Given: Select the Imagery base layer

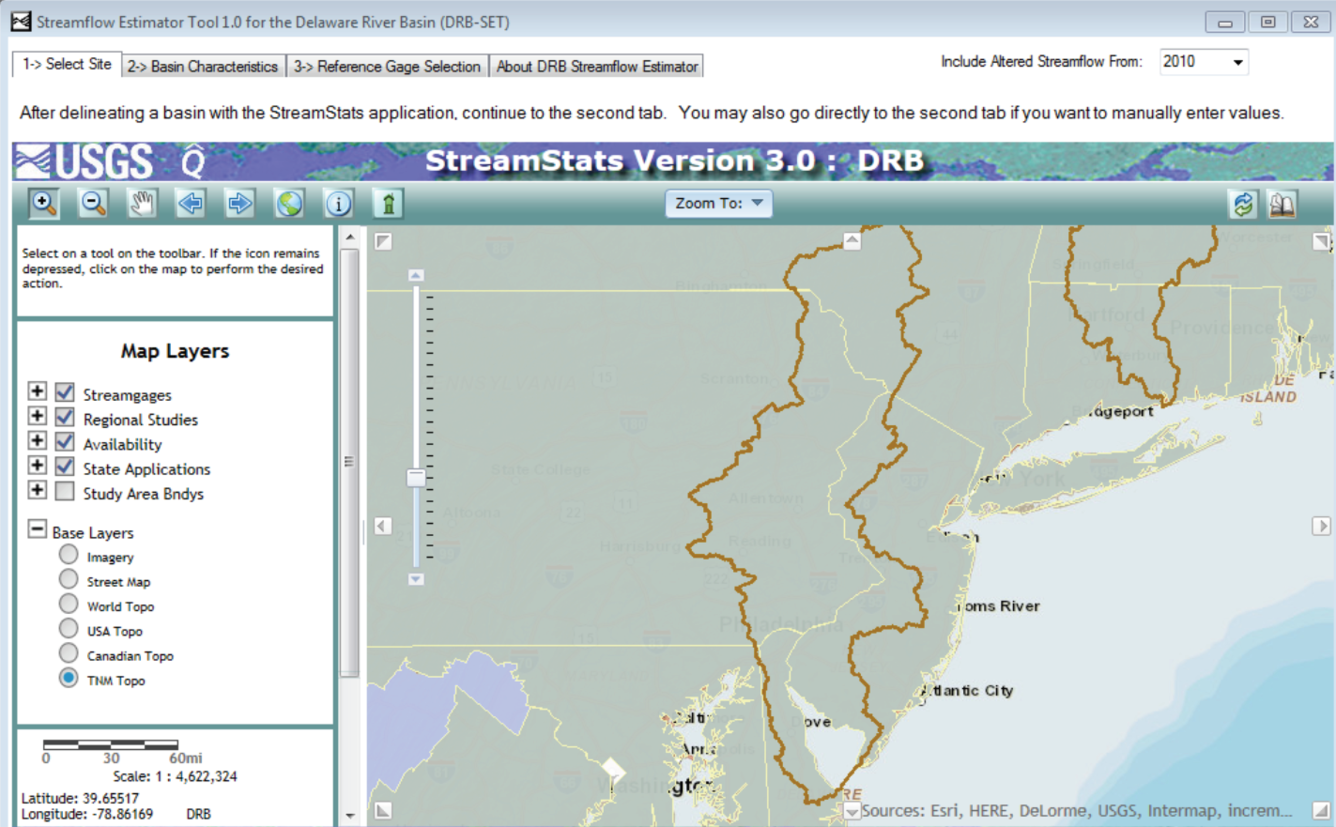Looking at the screenshot, I should [68, 554].
